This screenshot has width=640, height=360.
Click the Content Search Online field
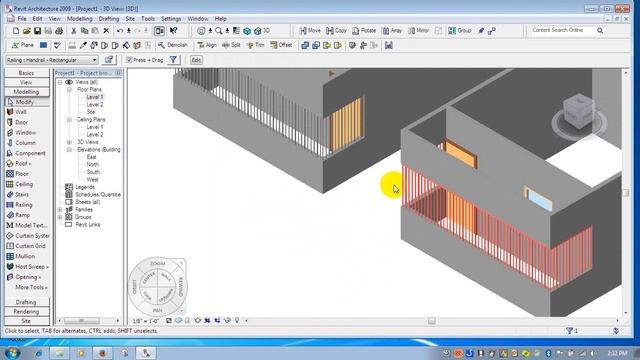(x=563, y=30)
